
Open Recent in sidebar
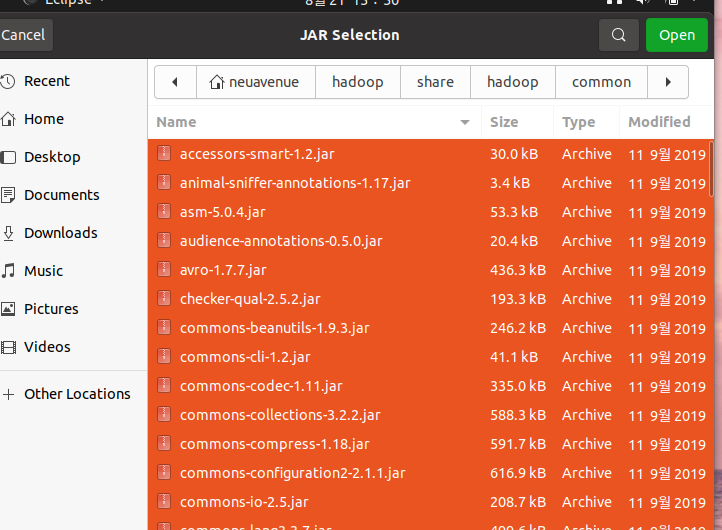pyautogui.click(x=74, y=81)
